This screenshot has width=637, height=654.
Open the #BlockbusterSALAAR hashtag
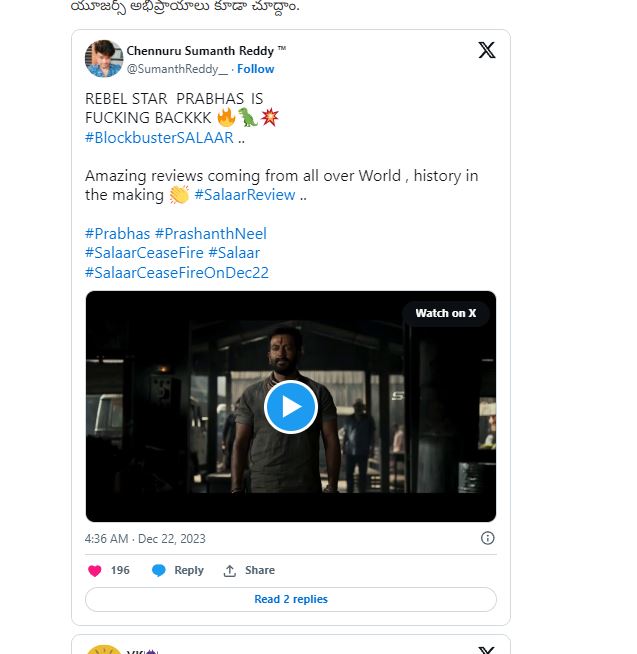[159, 137]
